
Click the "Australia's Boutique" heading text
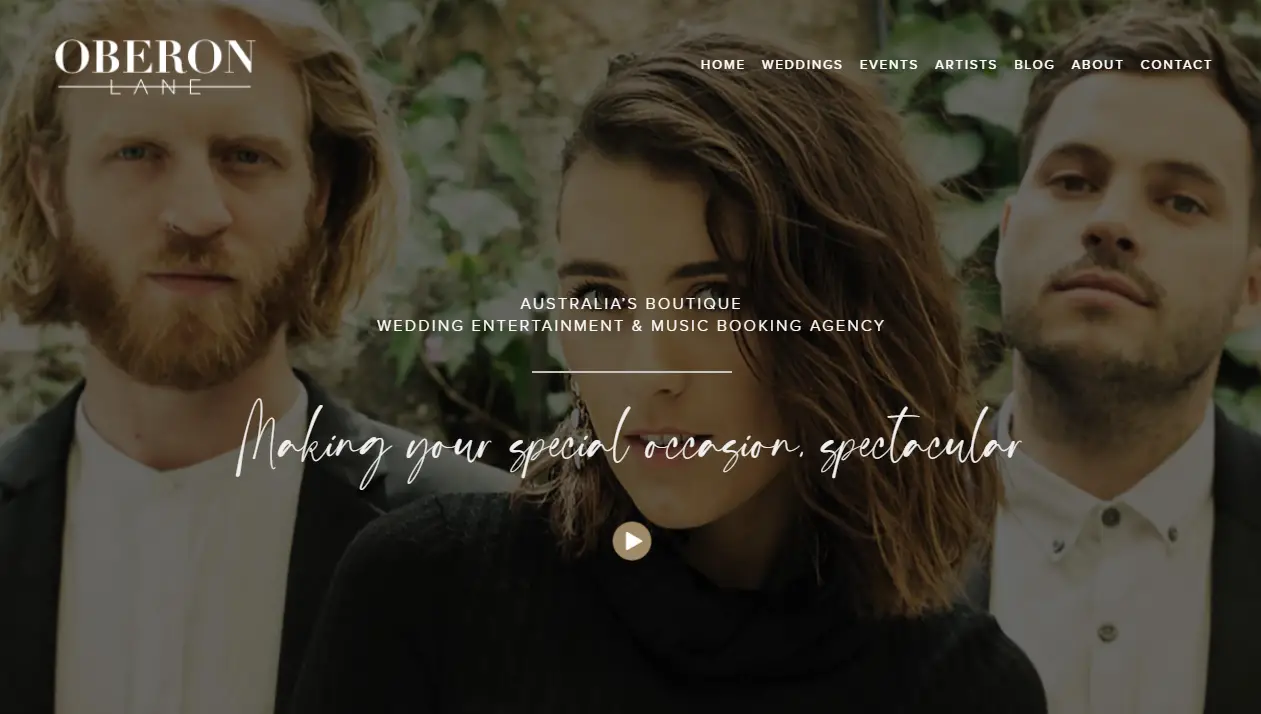pyautogui.click(x=631, y=303)
